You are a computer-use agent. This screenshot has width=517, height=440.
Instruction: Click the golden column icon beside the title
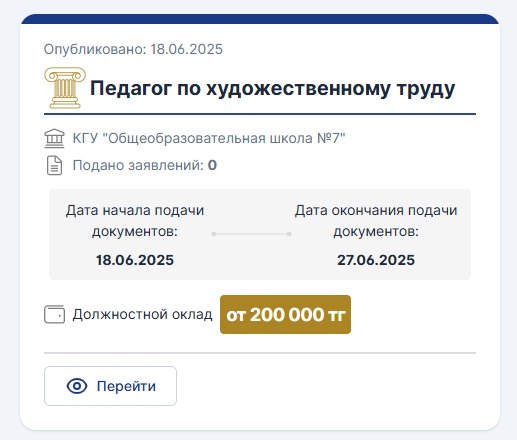coord(65,88)
